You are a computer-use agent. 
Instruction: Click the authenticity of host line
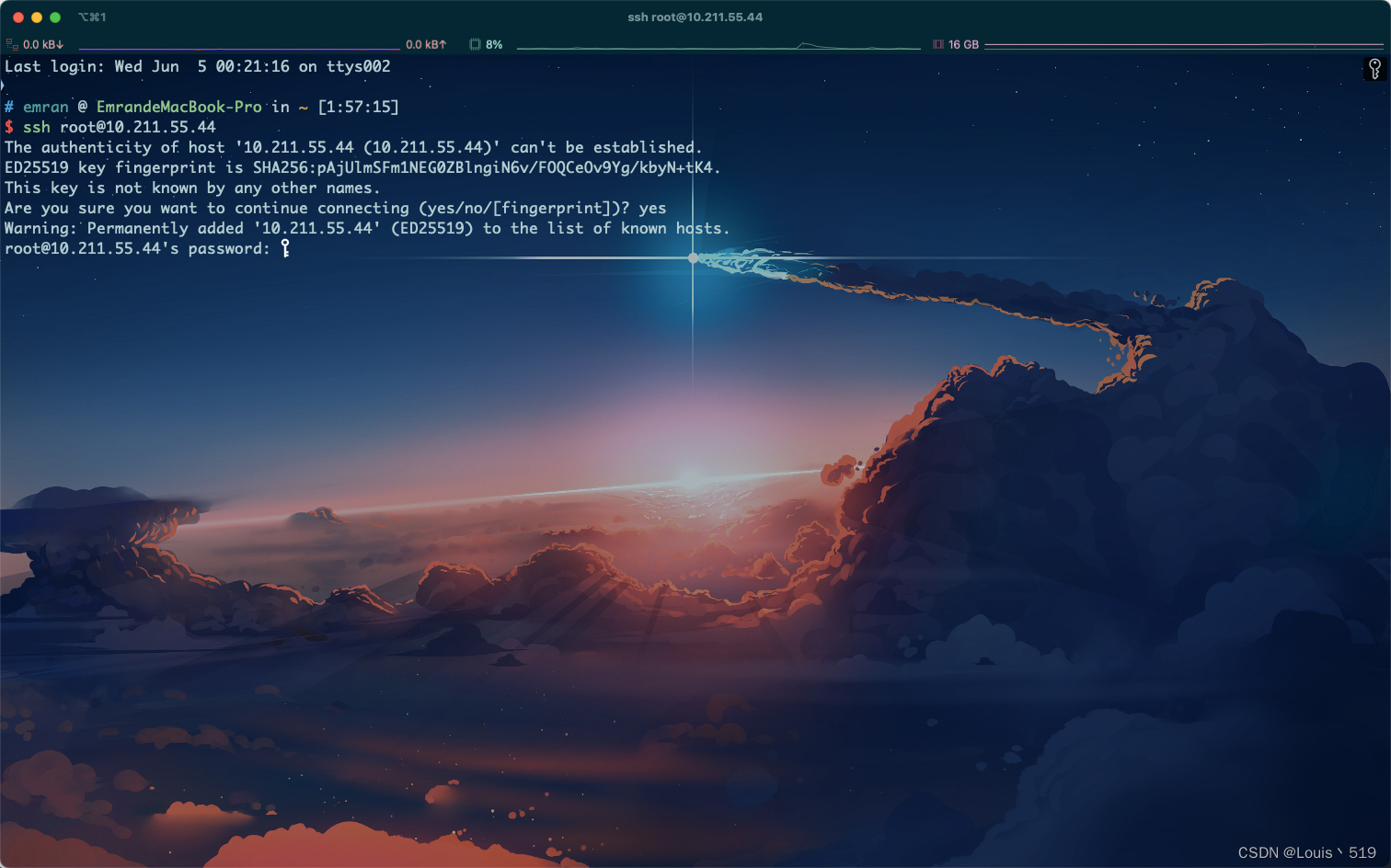pos(353,147)
